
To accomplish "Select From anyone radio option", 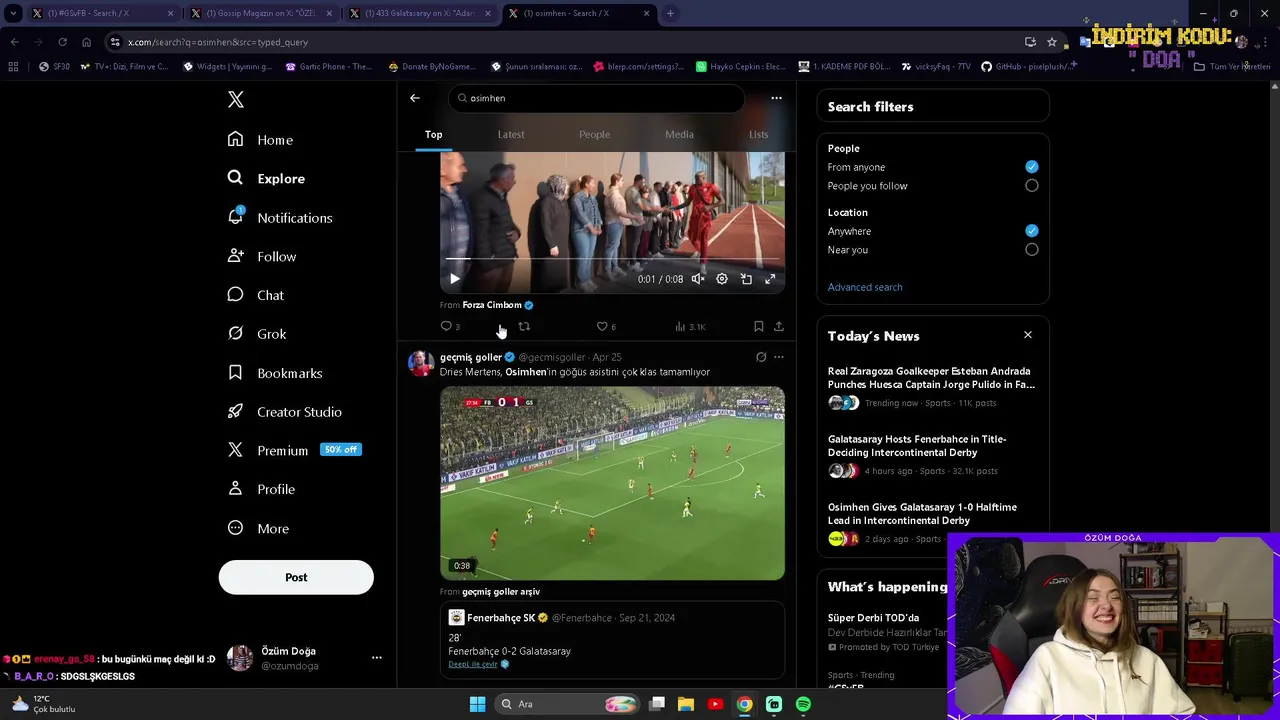I will click(1032, 167).
